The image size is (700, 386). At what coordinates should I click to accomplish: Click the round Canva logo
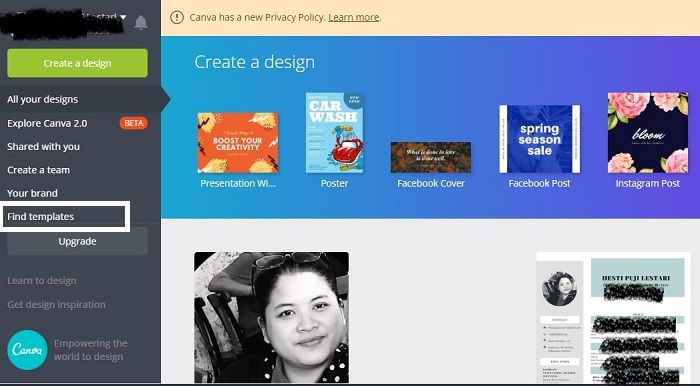click(x=27, y=350)
